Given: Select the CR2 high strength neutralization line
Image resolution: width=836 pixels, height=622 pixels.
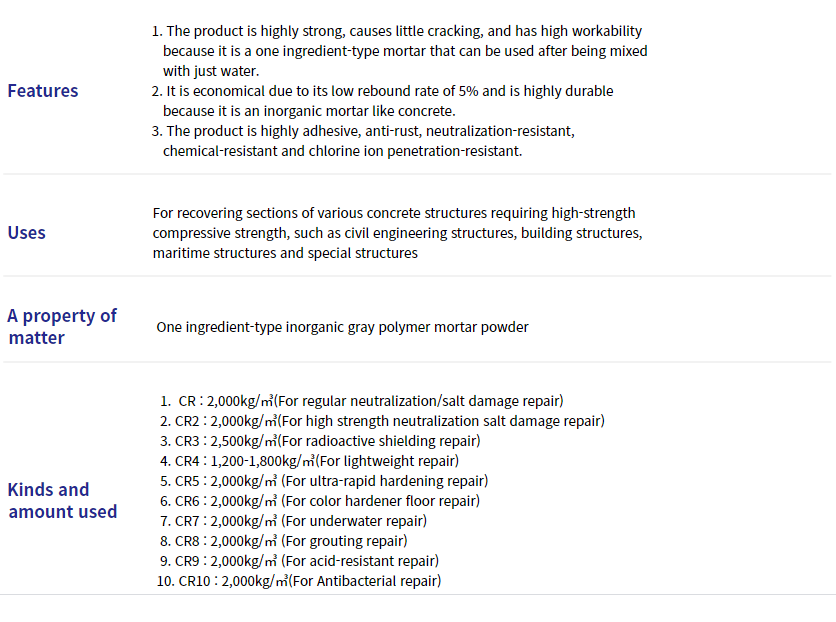Looking at the screenshot, I should point(382,421).
